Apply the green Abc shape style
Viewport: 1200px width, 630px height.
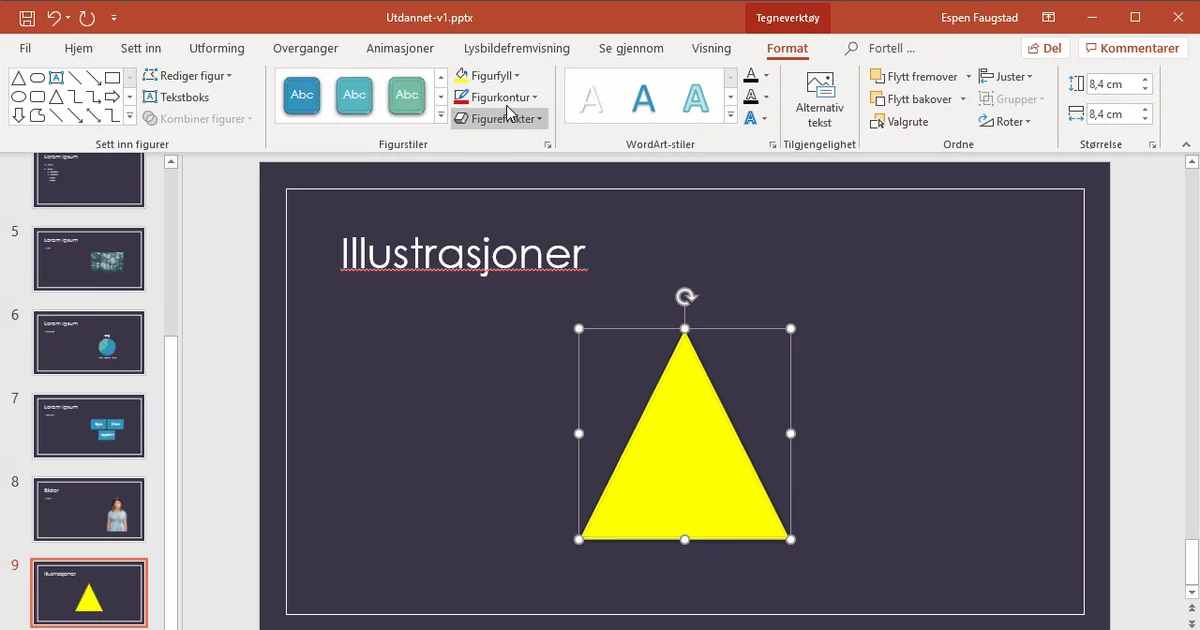pyautogui.click(x=406, y=95)
